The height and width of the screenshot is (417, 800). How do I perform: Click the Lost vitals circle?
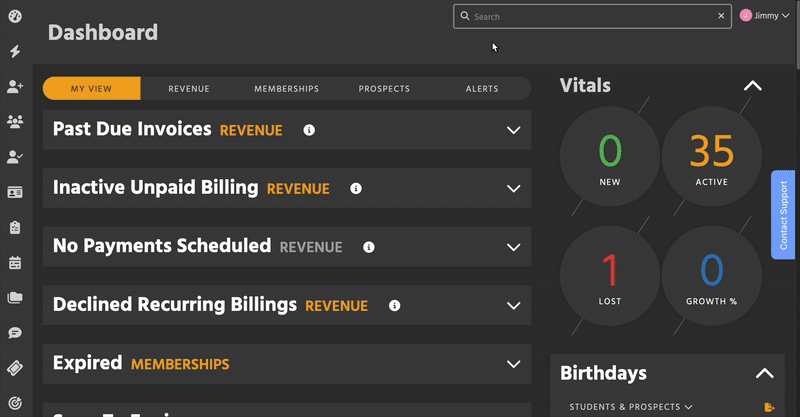(x=610, y=276)
